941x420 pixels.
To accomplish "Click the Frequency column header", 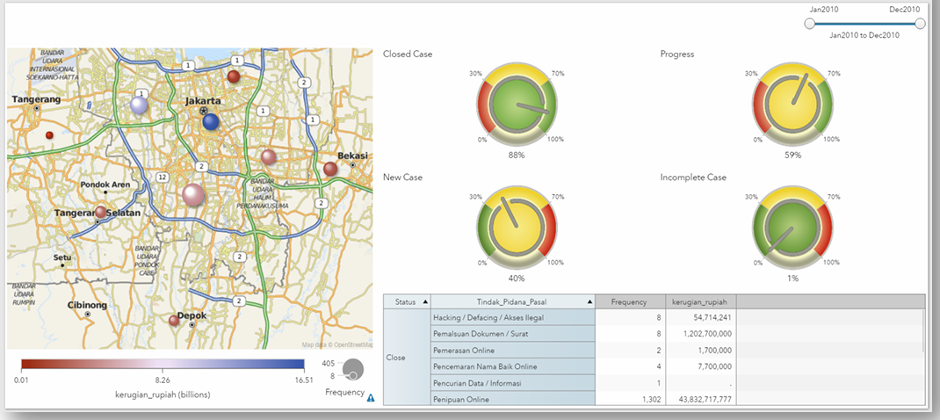I will tap(630, 302).
